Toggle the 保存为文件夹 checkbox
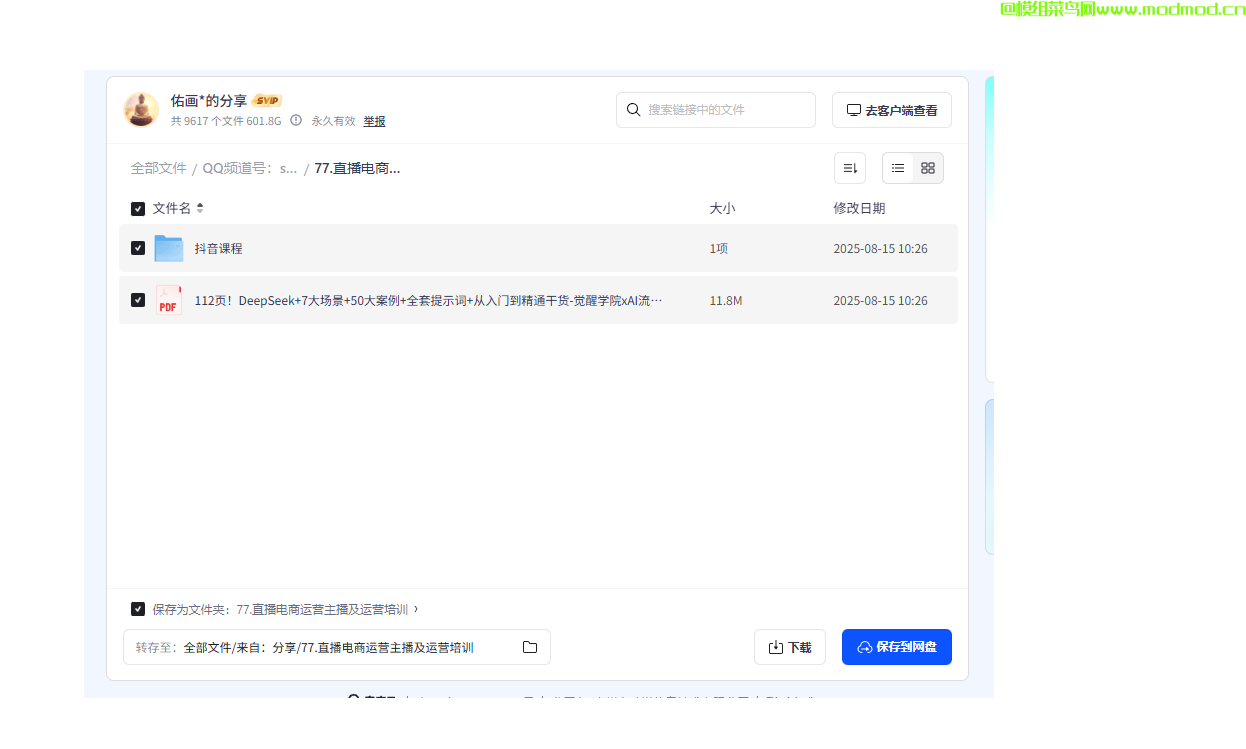Image resolution: width=1246 pixels, height=749 pixels. click(138, 608)
